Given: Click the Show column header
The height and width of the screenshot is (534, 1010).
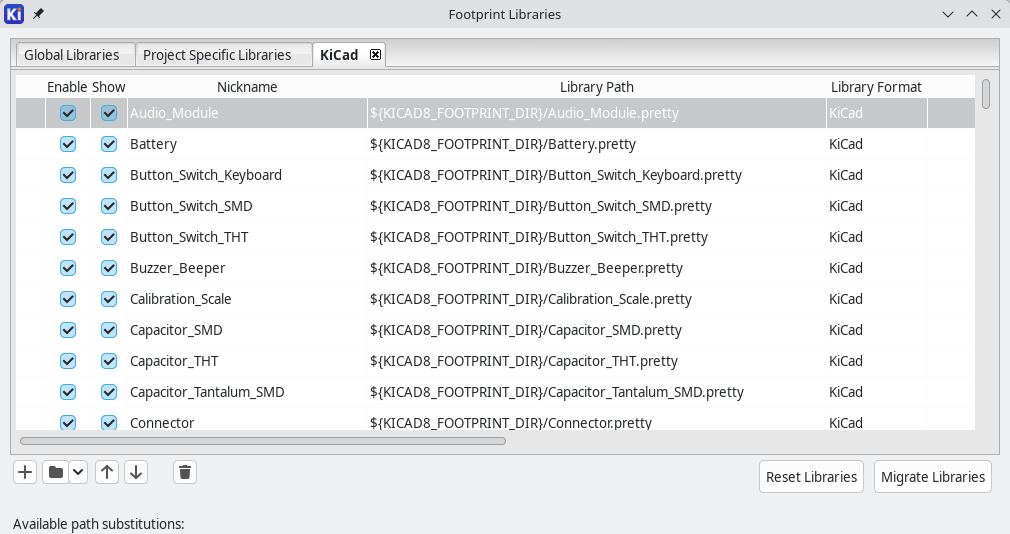Looking at the screenshot, I should (x=109, y=87).
